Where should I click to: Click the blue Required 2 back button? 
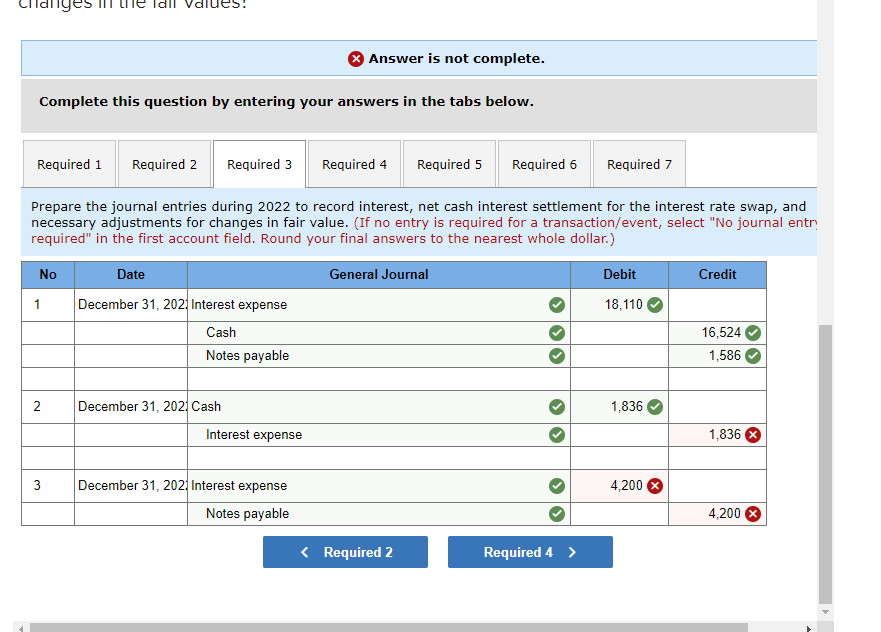tap(345, 552)
